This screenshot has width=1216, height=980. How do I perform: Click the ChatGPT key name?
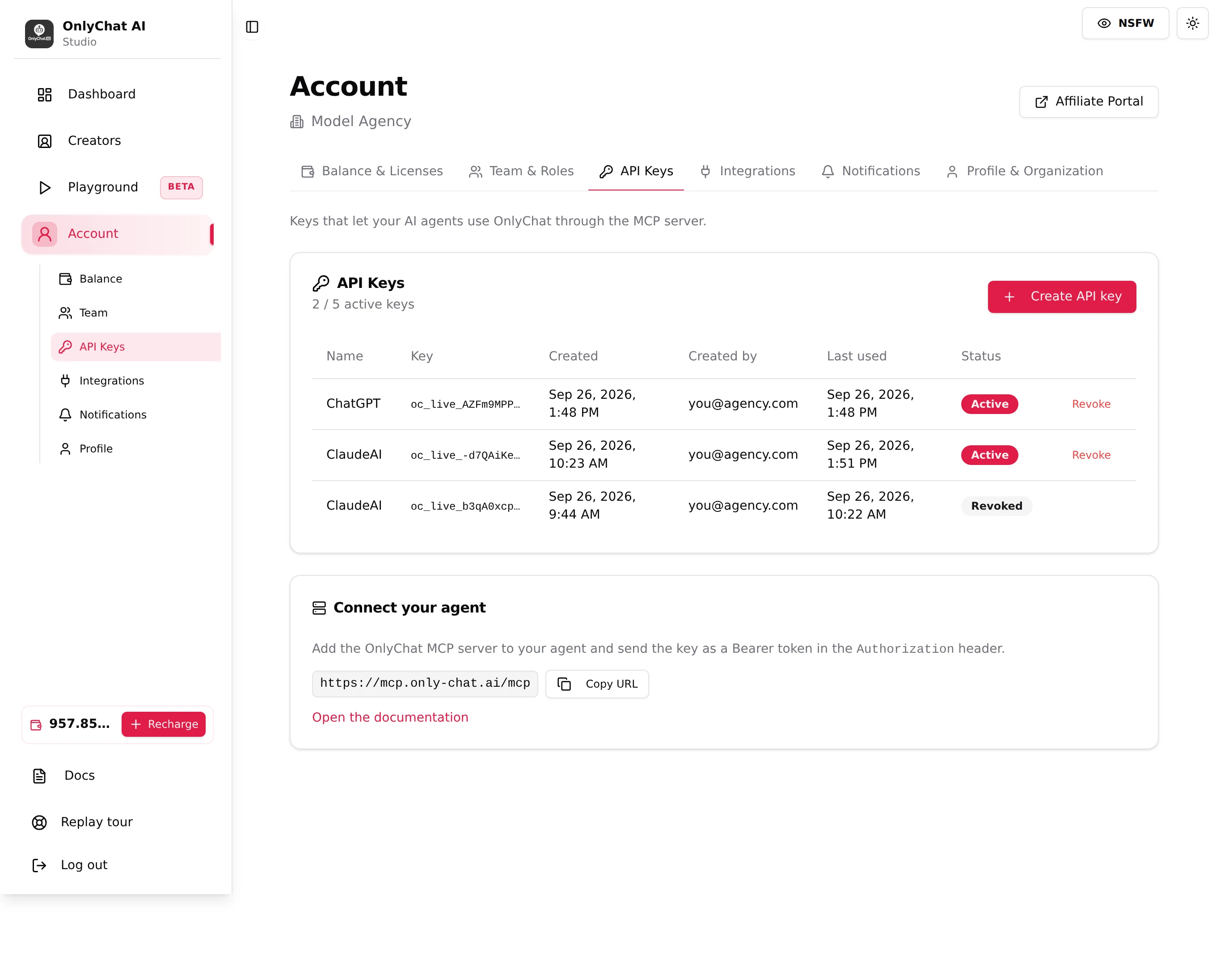(353, 404)
